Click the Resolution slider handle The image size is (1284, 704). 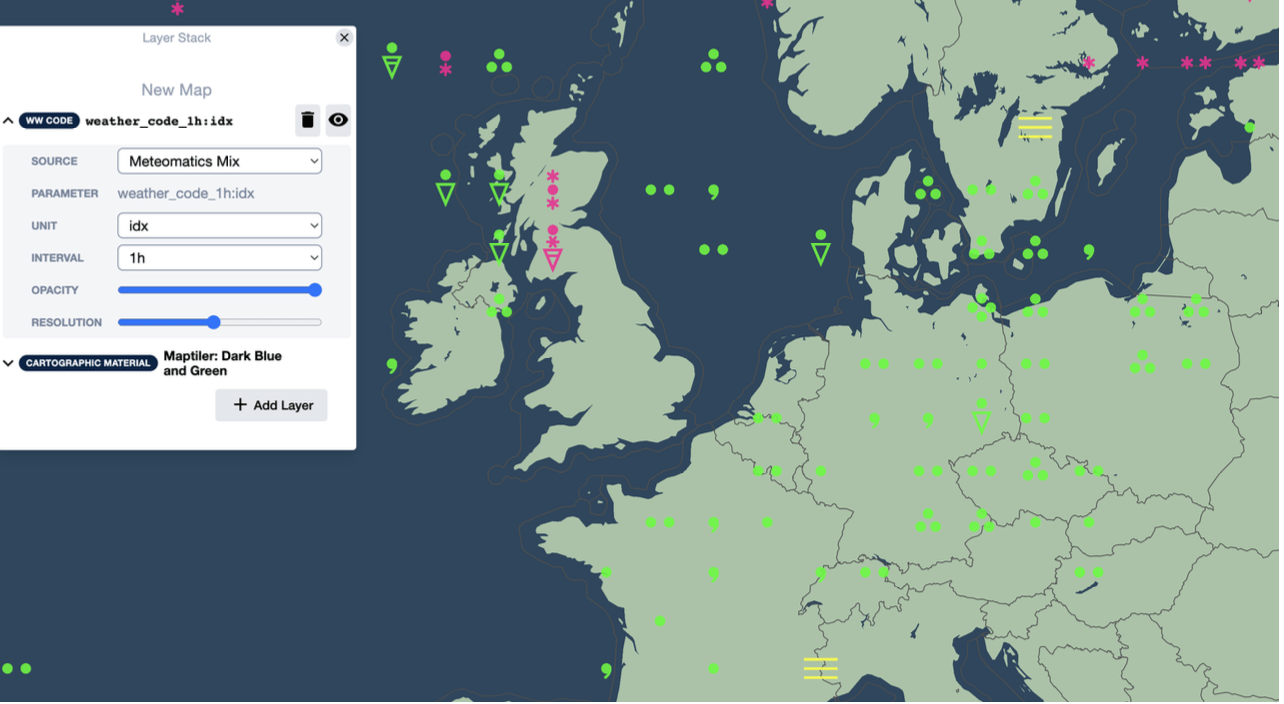pos(214,323)
